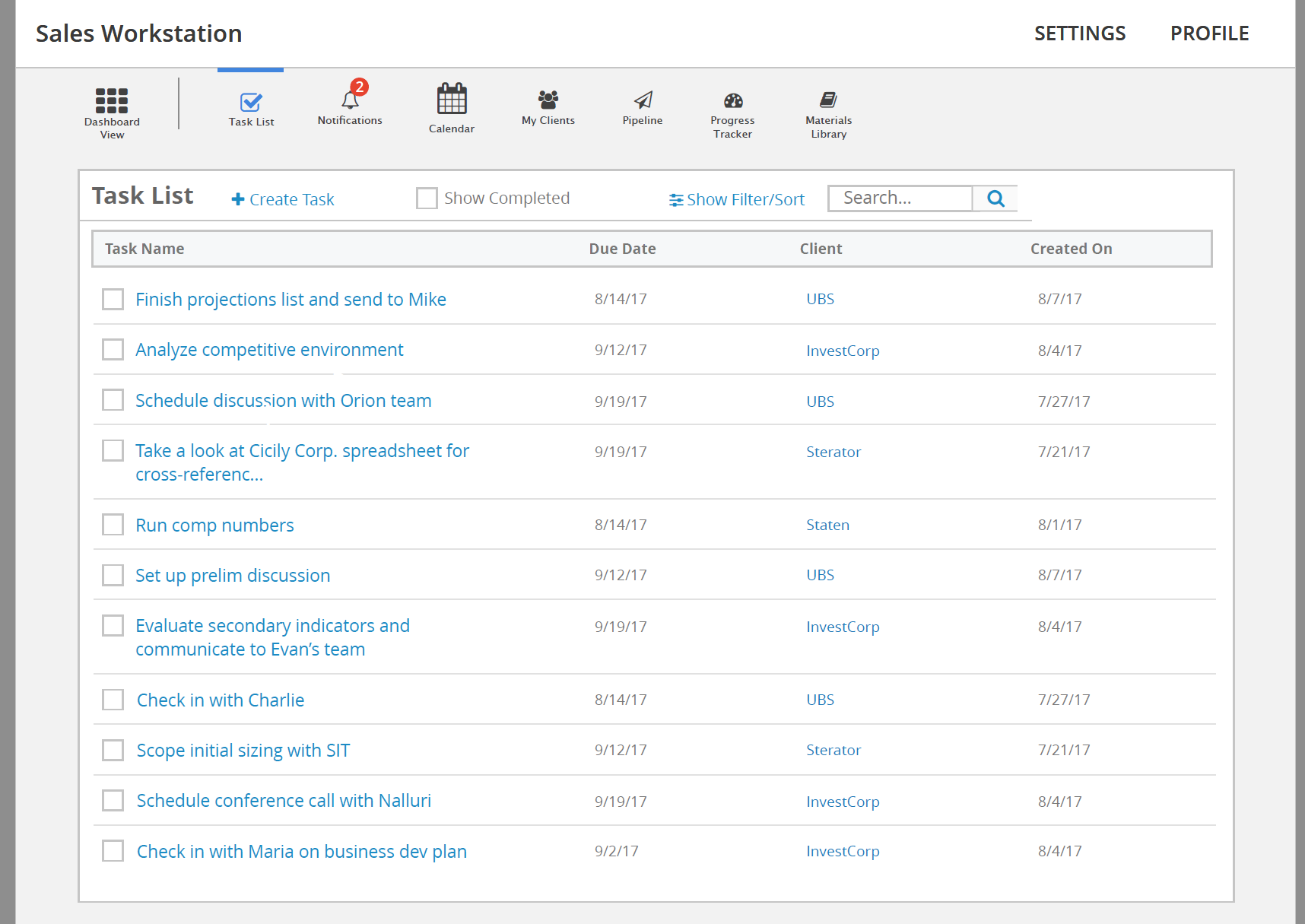Open InvestCorp client in Analyze competitive row

point(843,351)
